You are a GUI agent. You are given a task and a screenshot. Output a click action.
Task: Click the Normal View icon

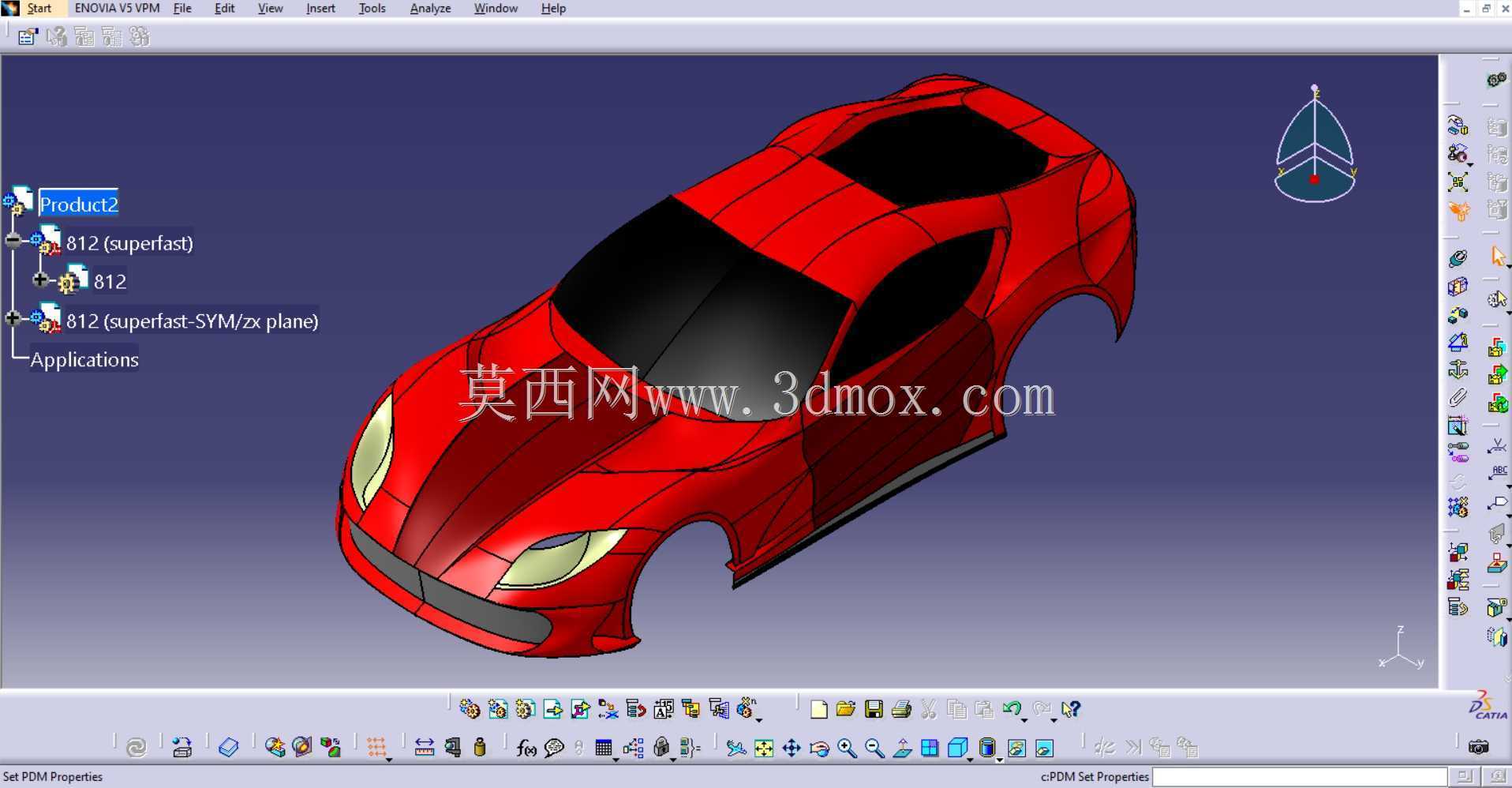pyautogui.click(x=902, y=748)
